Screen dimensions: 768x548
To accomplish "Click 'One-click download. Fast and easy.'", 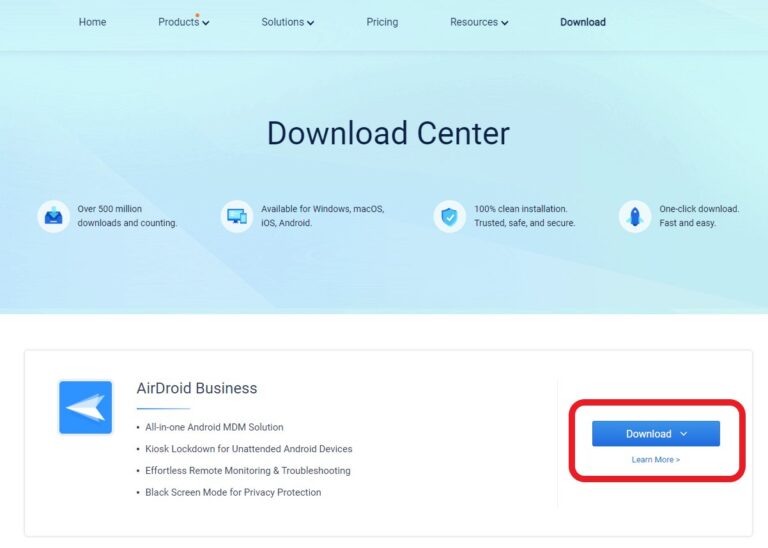I will click(x=699, y=216).
